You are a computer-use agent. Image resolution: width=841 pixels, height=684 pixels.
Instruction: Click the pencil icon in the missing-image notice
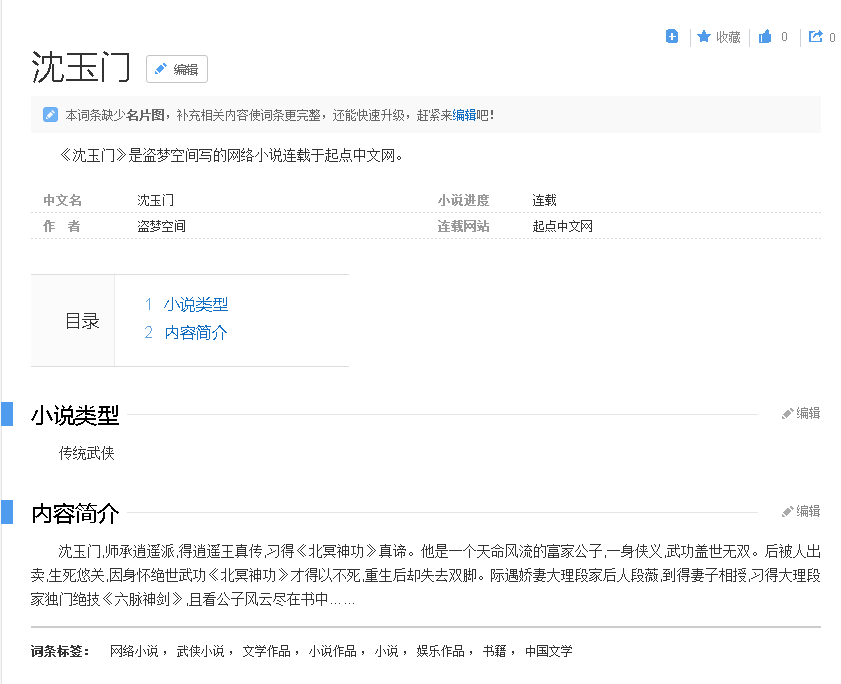50,115
